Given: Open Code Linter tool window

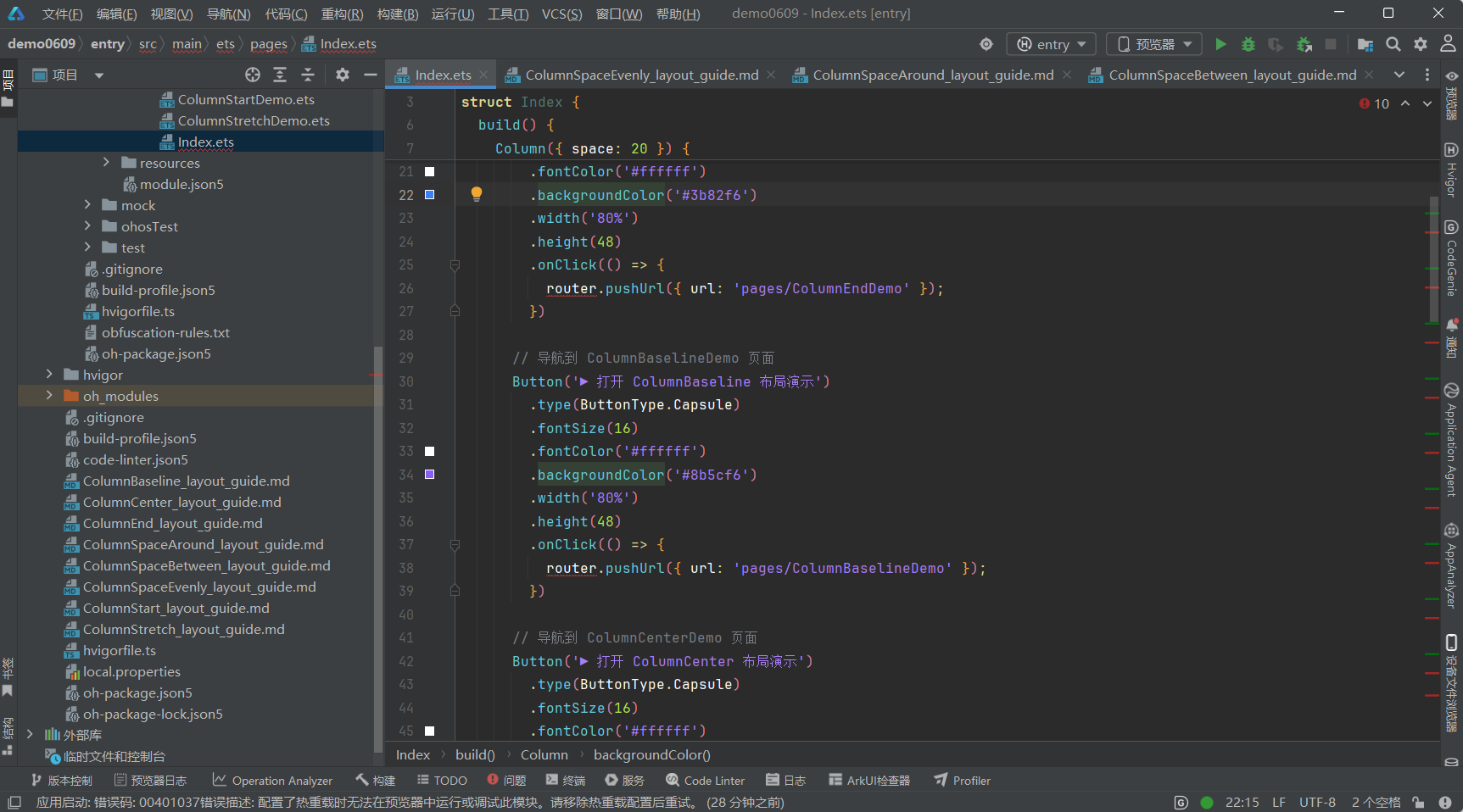Looking at the screenshot, I should click(x=705, y=781).
